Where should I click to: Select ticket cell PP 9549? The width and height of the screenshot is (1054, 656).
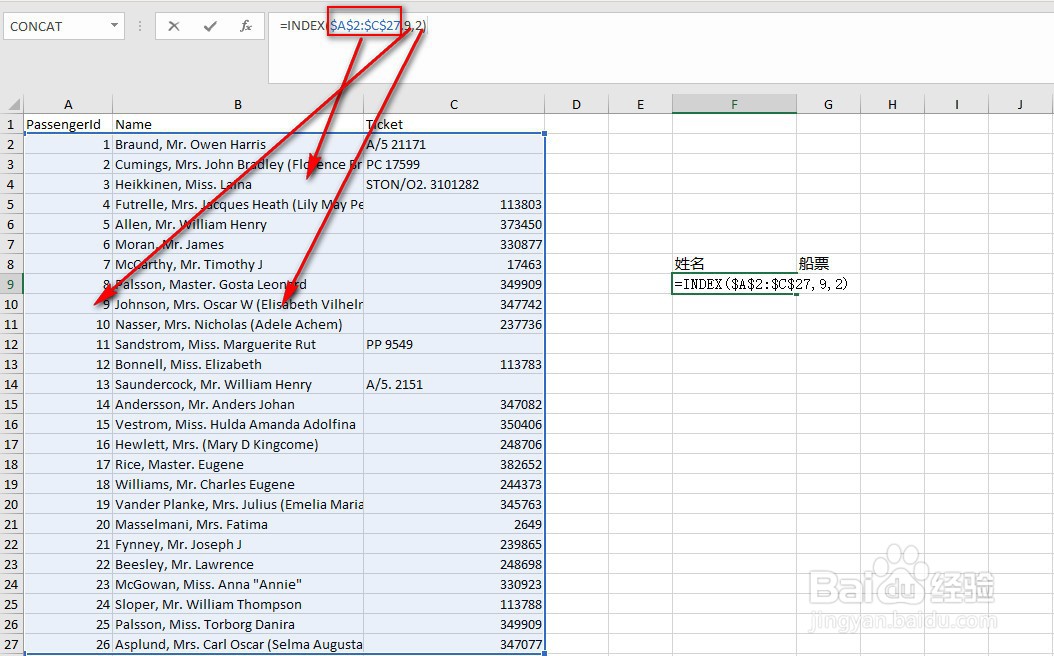pos(454,344)
